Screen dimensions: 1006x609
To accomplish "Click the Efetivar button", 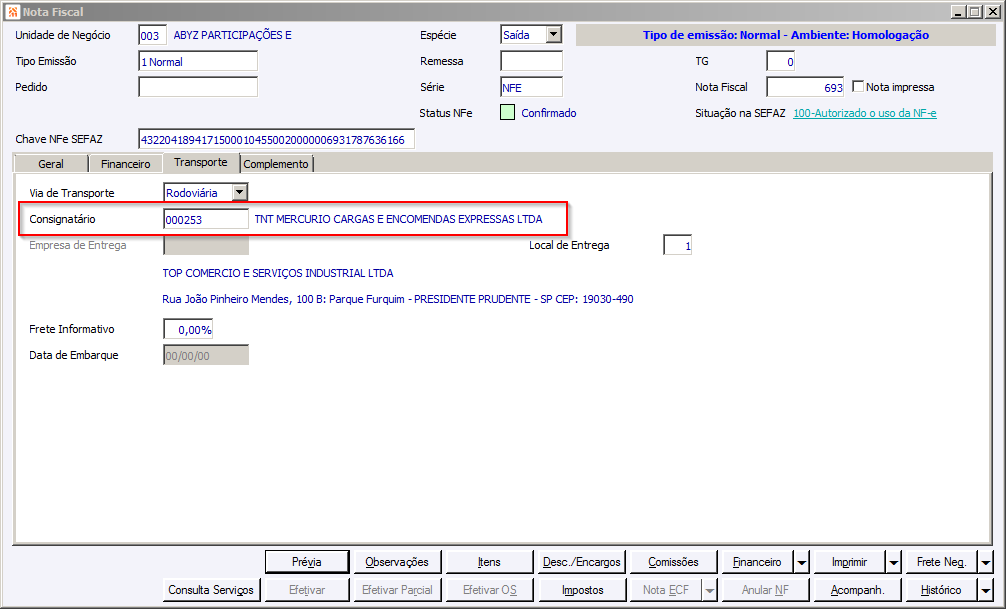I will click(307, 590).
